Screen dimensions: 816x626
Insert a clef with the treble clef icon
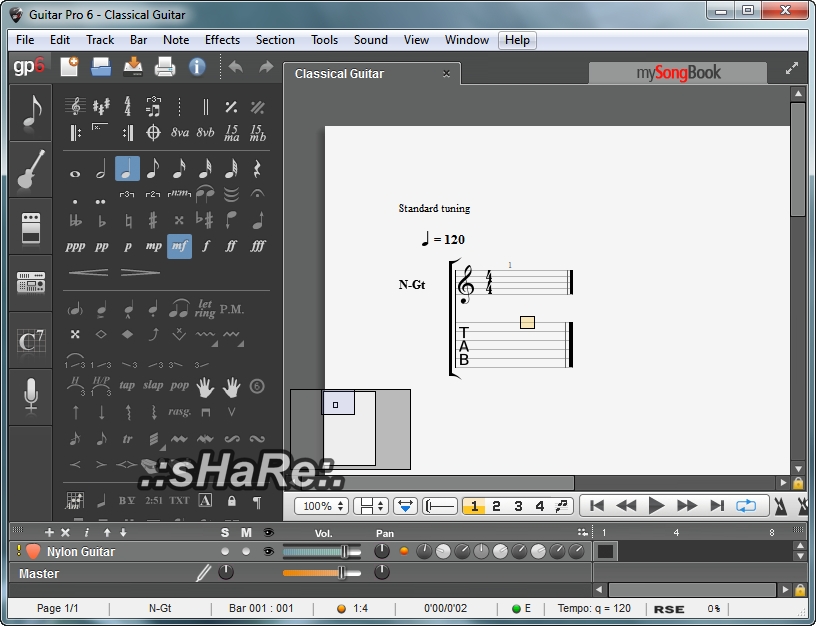pyautogui.click(x=75, y=106)
